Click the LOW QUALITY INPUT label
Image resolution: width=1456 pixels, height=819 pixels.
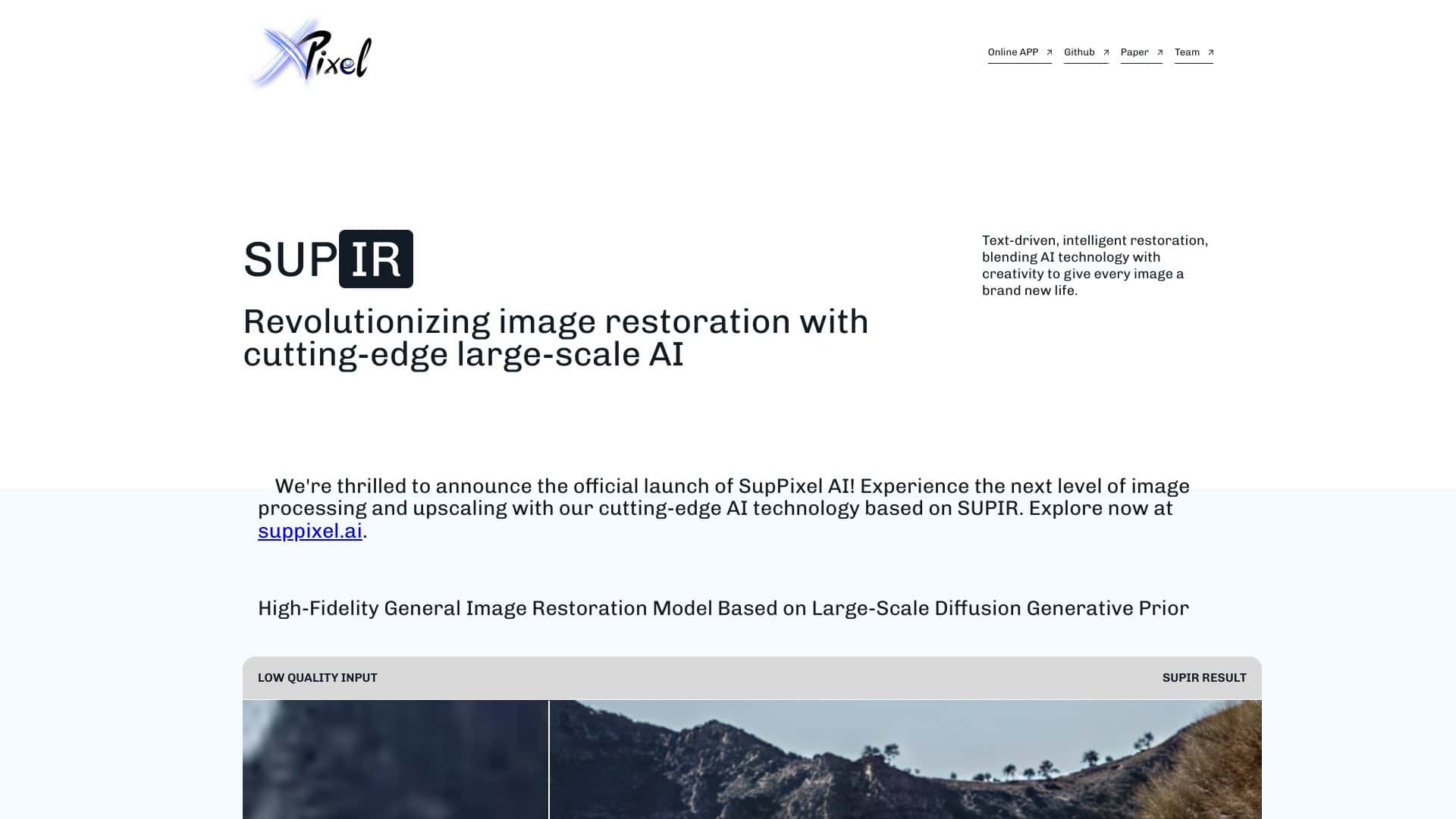point(318,677)
